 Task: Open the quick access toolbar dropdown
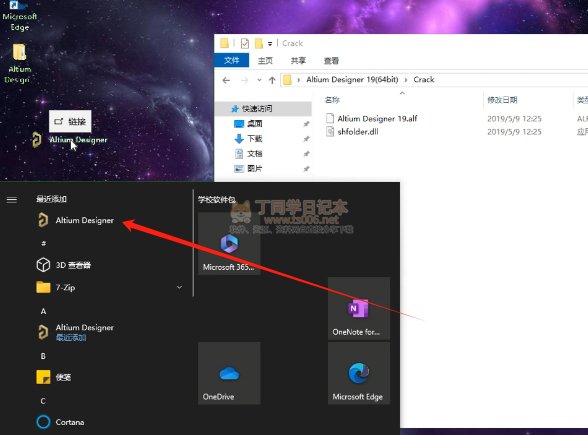(x=270, y=44)
